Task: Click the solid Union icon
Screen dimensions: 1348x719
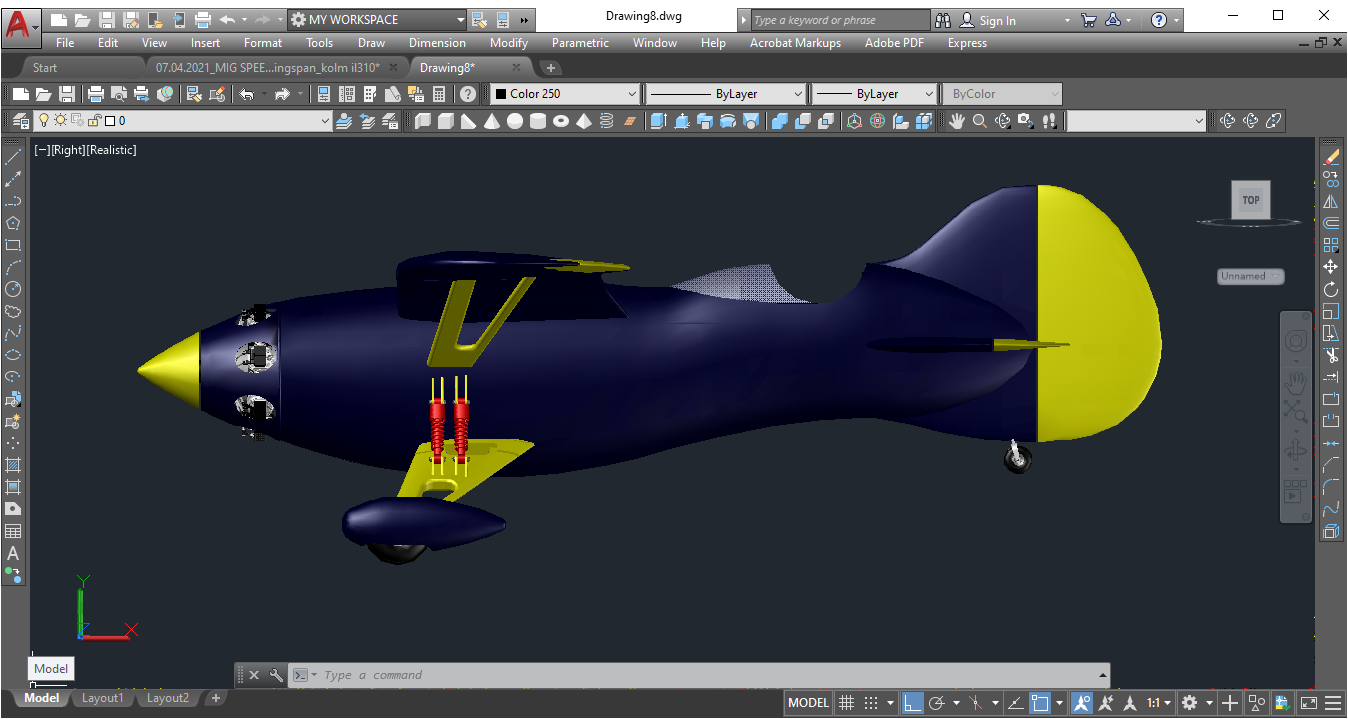Action: tap(779, 121)
